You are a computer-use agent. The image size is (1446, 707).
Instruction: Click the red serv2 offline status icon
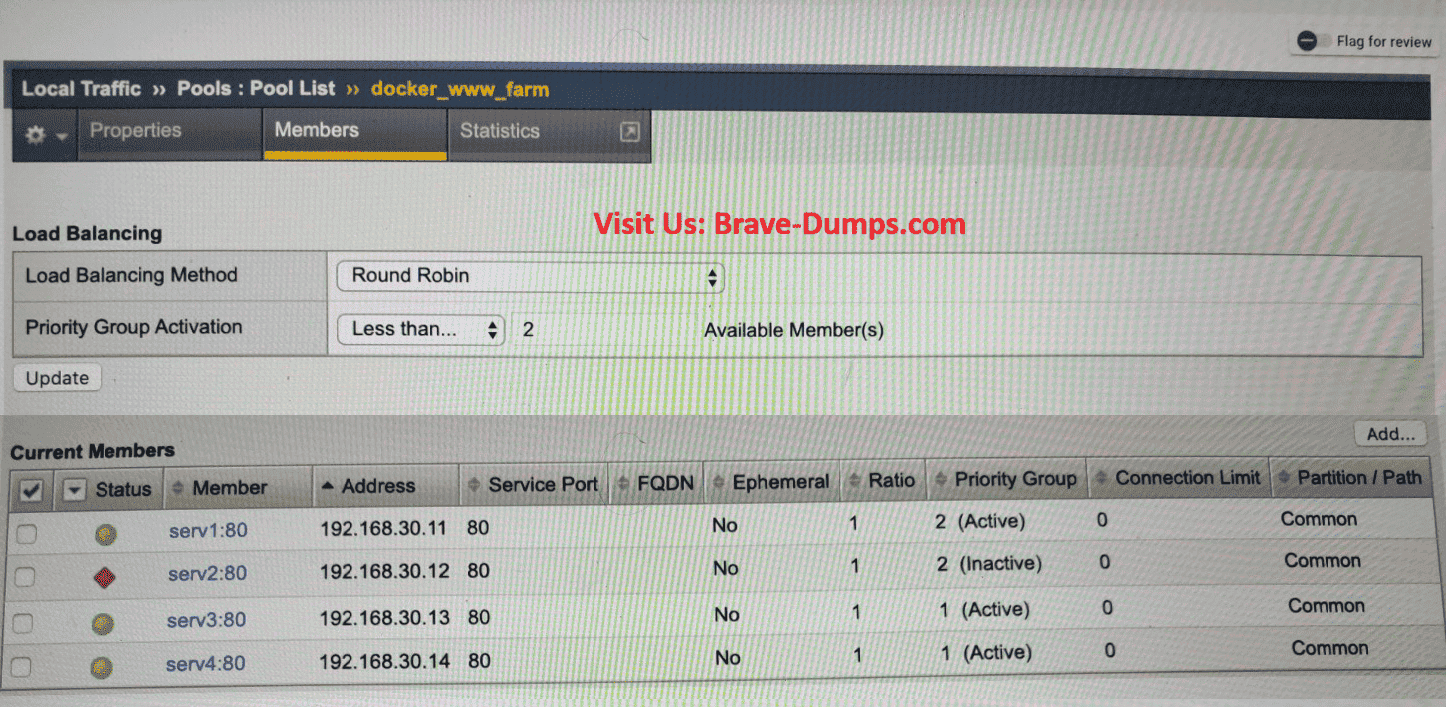click(x=103, y=578)
